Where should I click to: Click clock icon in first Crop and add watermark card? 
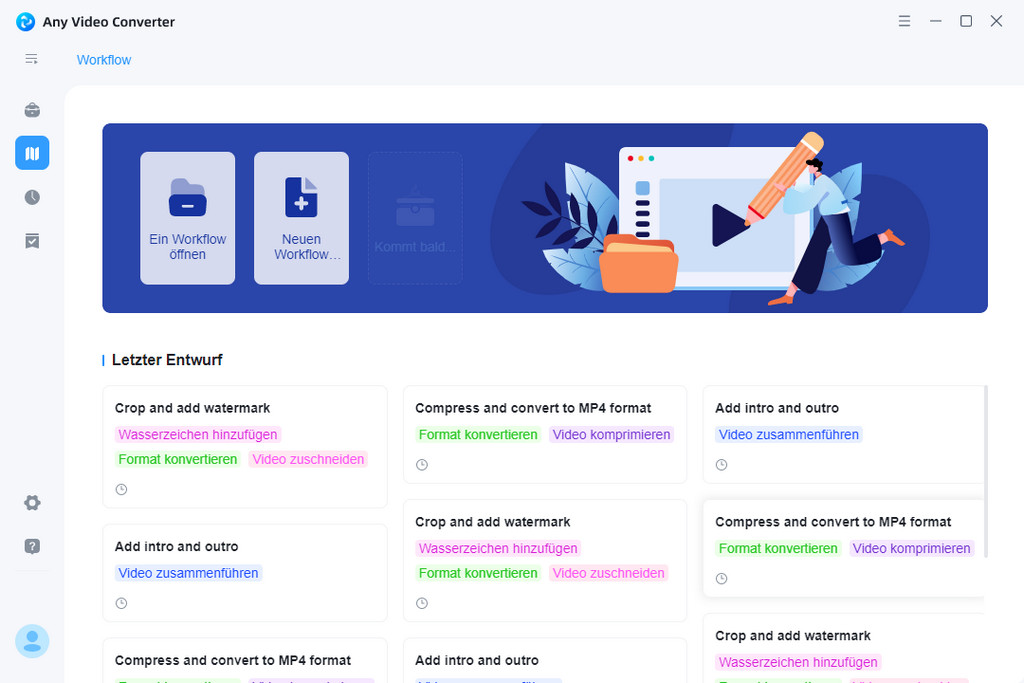[121, 489]
